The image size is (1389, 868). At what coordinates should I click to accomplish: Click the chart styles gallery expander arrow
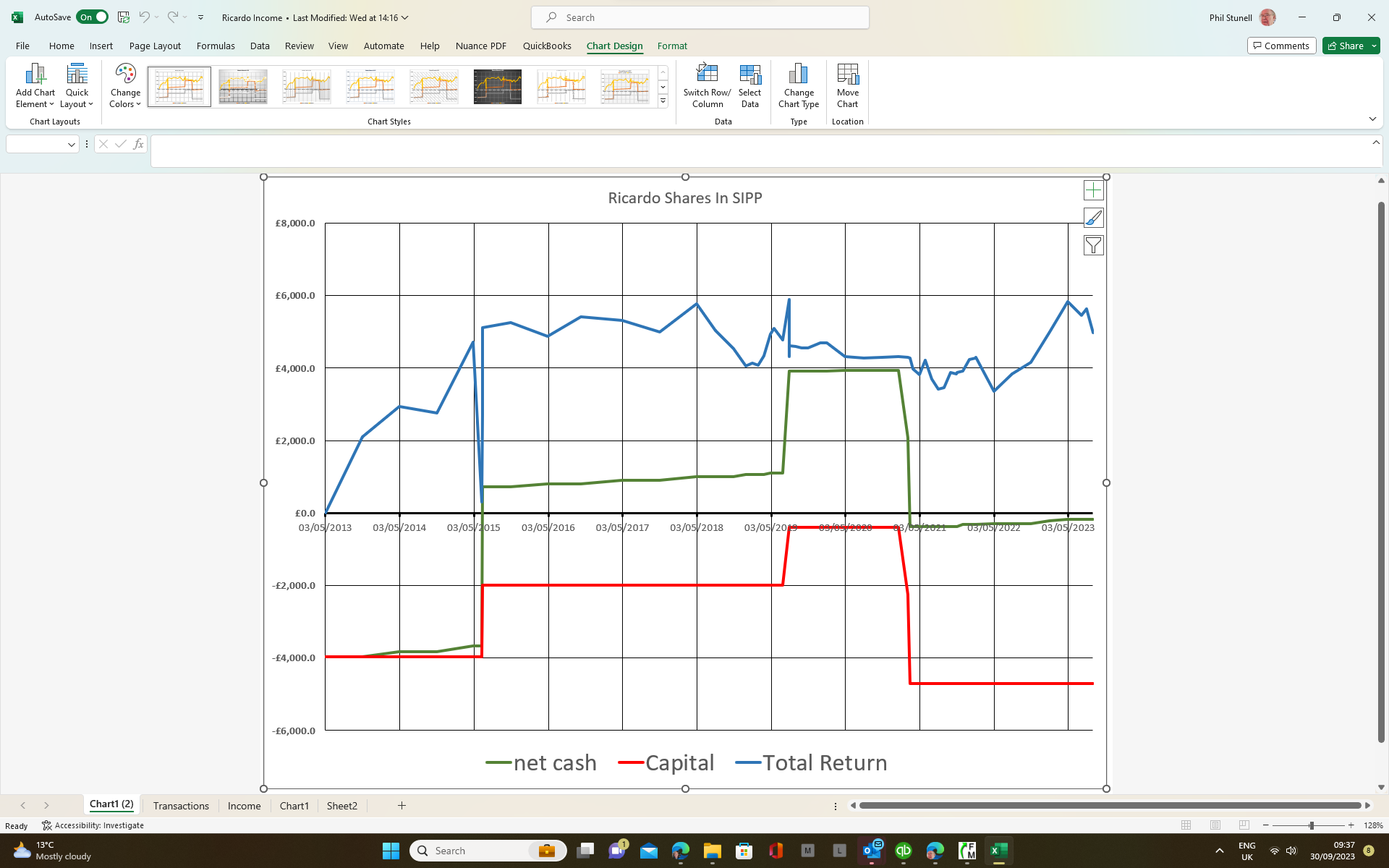663,101
